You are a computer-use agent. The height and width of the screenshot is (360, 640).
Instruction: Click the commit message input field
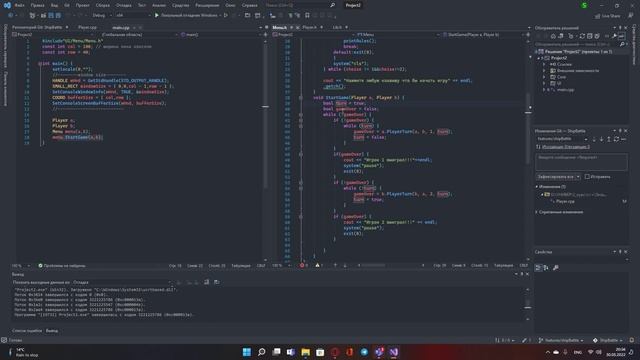tap(581, 162)
